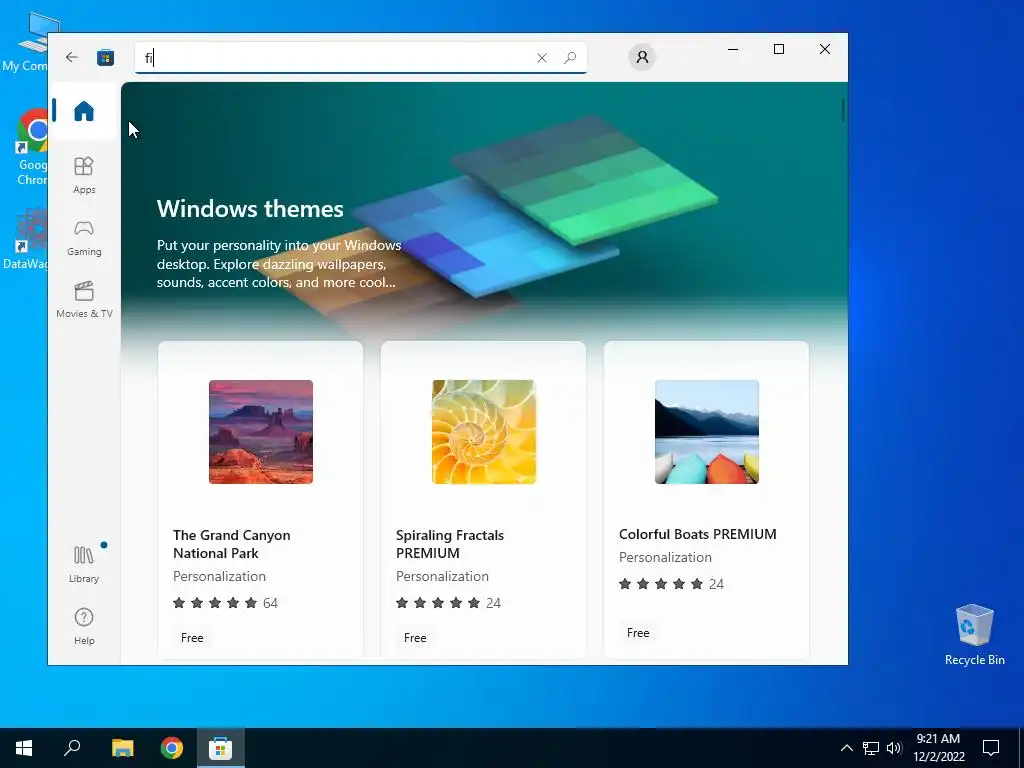Show hidden system tray icons

pos(846,748)
